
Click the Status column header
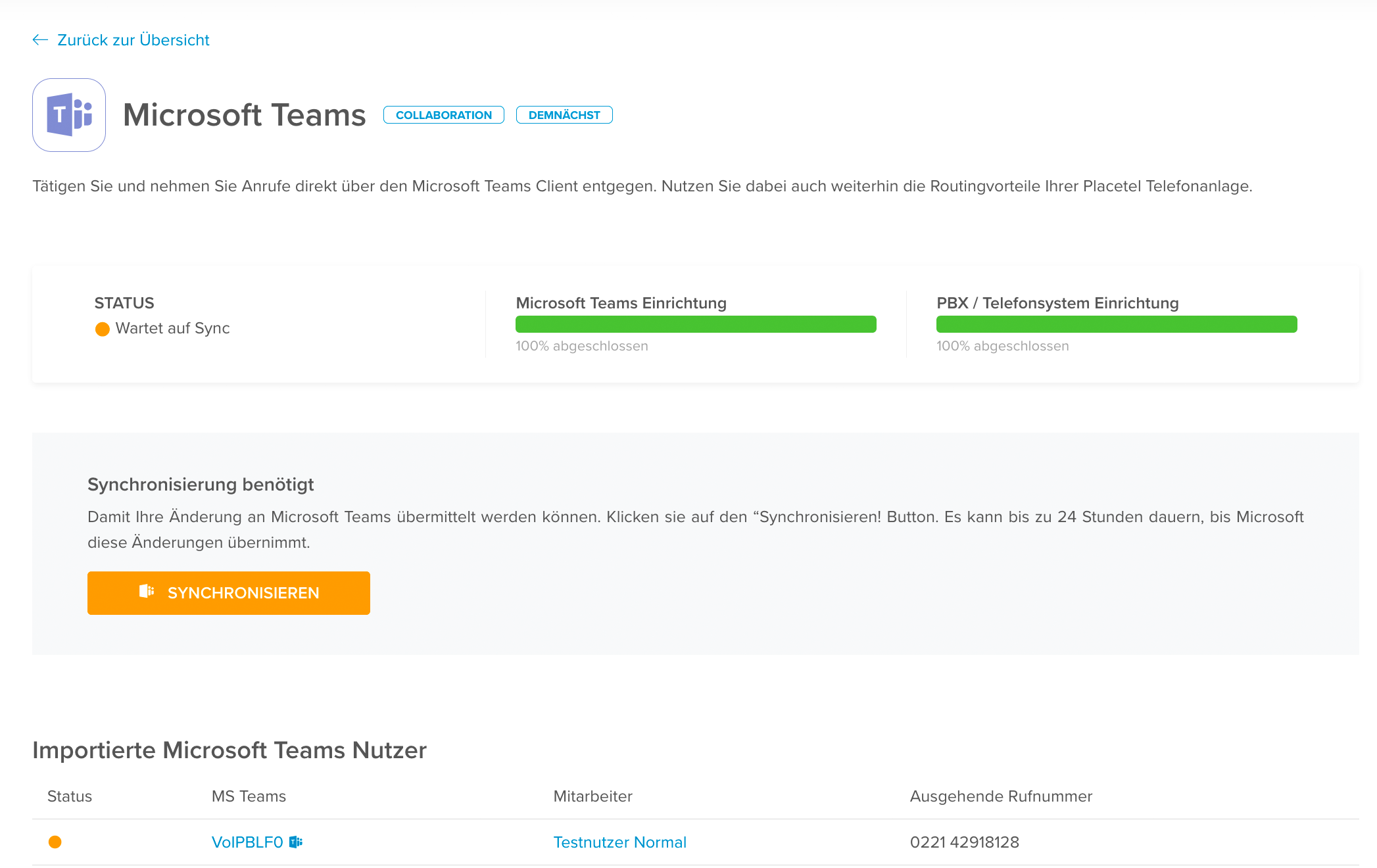coord(70,796)
